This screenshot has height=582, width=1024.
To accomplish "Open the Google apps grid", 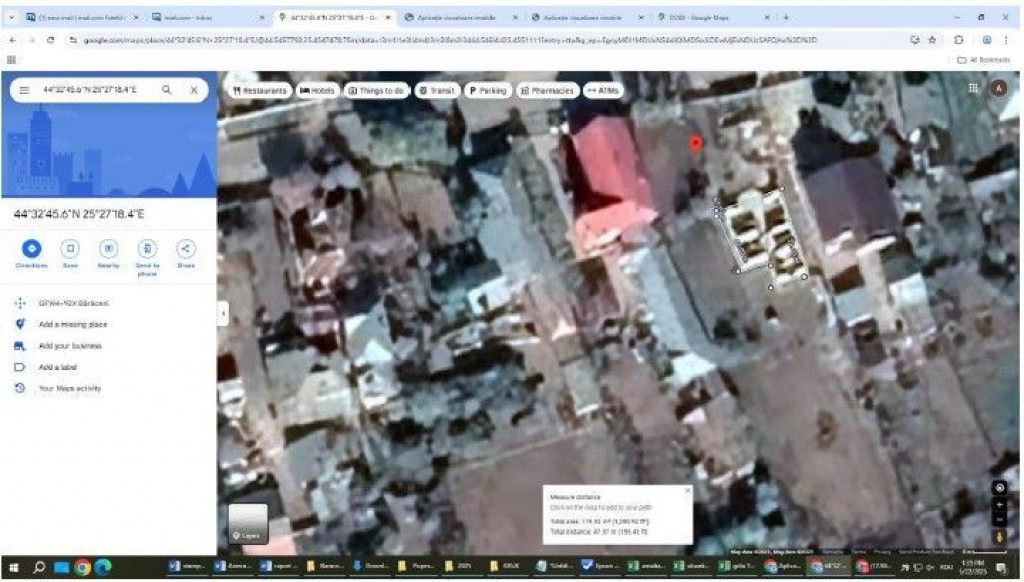I will coord(972,89).
